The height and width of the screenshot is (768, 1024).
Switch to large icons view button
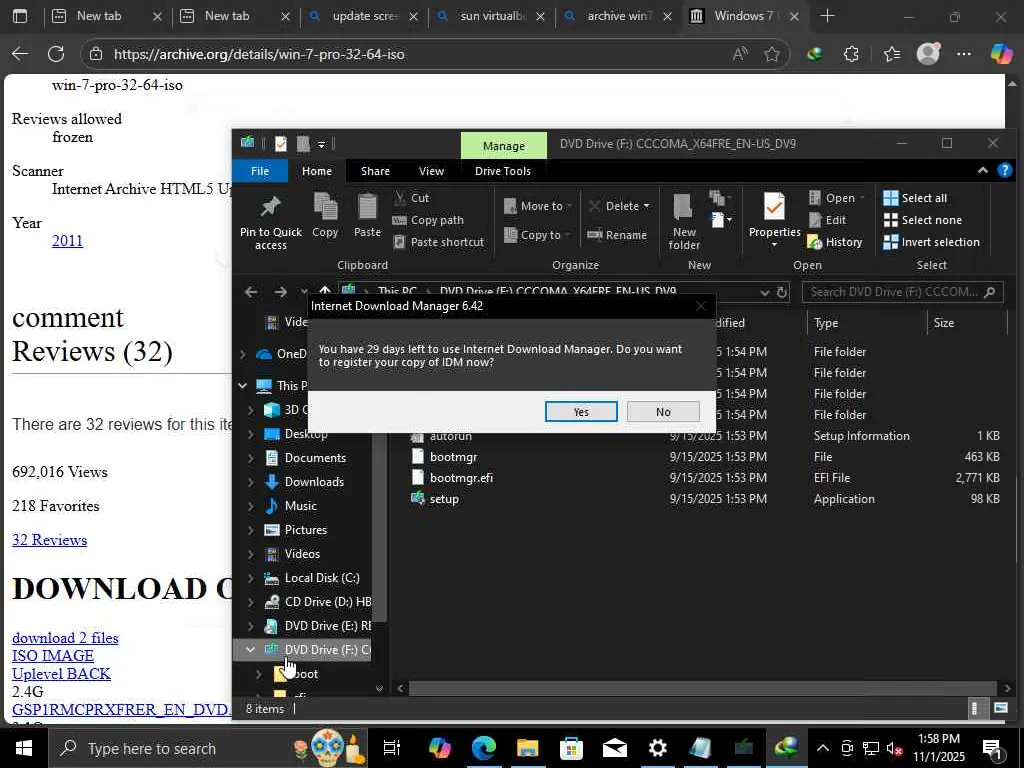click(1000, 708)
